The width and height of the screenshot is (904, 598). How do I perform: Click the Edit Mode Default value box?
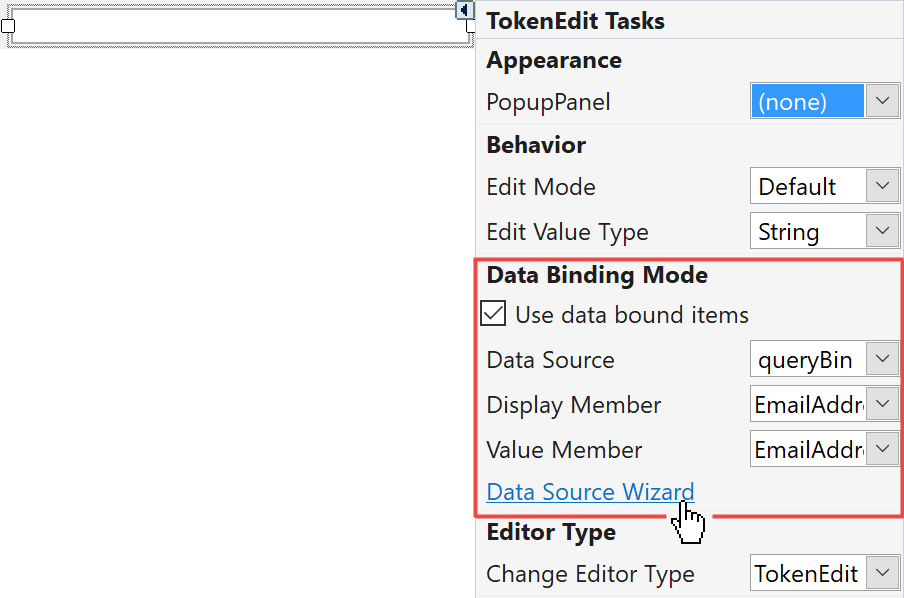[x=806, y=186]
